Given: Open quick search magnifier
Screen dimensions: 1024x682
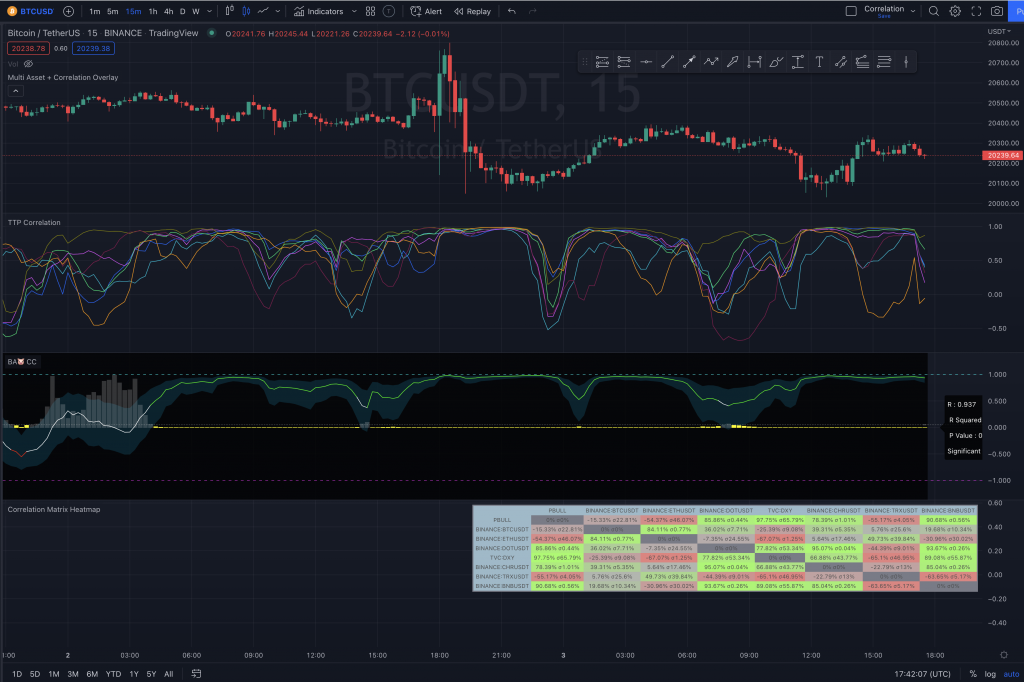Looking at the screenshot, I should 934,11.
